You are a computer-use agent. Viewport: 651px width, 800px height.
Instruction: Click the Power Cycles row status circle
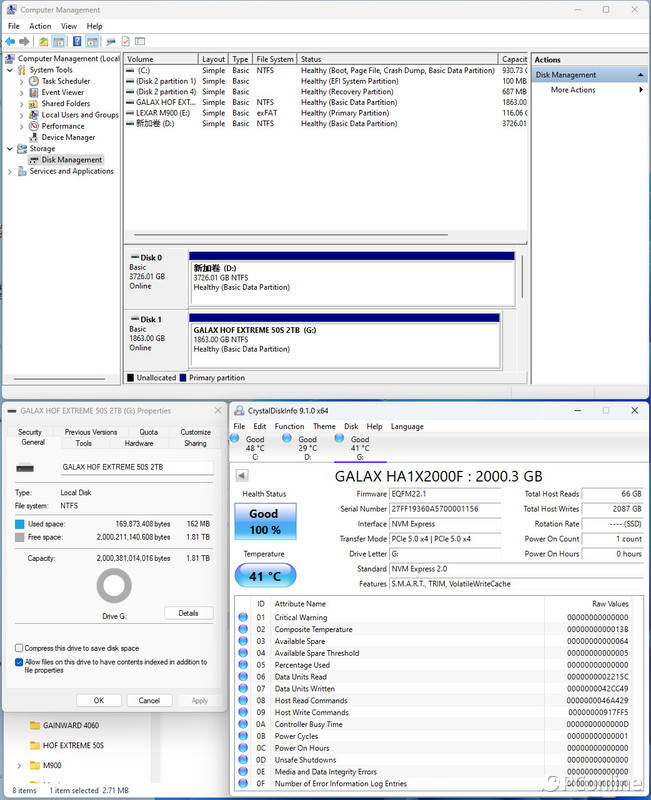243,736
